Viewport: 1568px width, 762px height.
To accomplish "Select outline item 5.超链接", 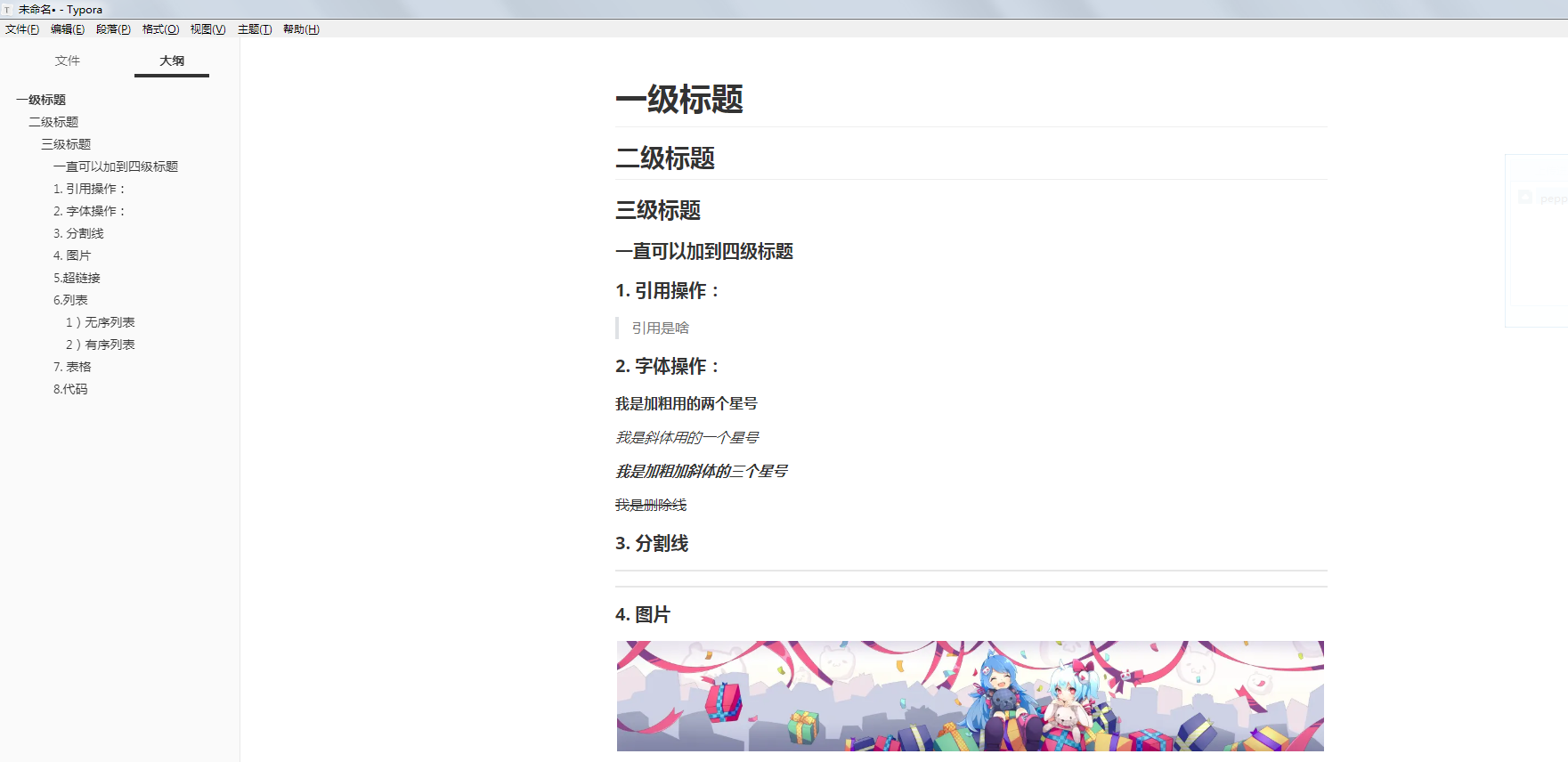I will click(x=77, y=278).
